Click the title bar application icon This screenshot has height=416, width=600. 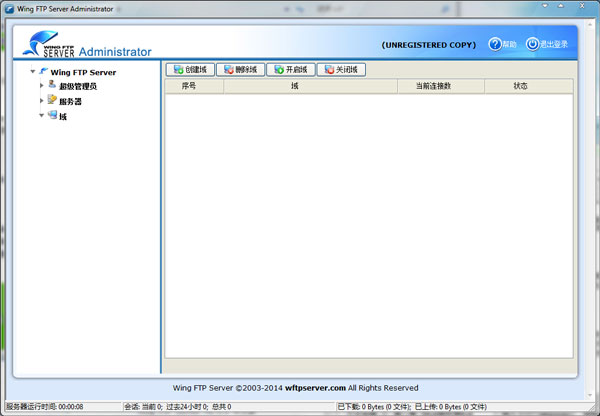(x=9, y=9)
